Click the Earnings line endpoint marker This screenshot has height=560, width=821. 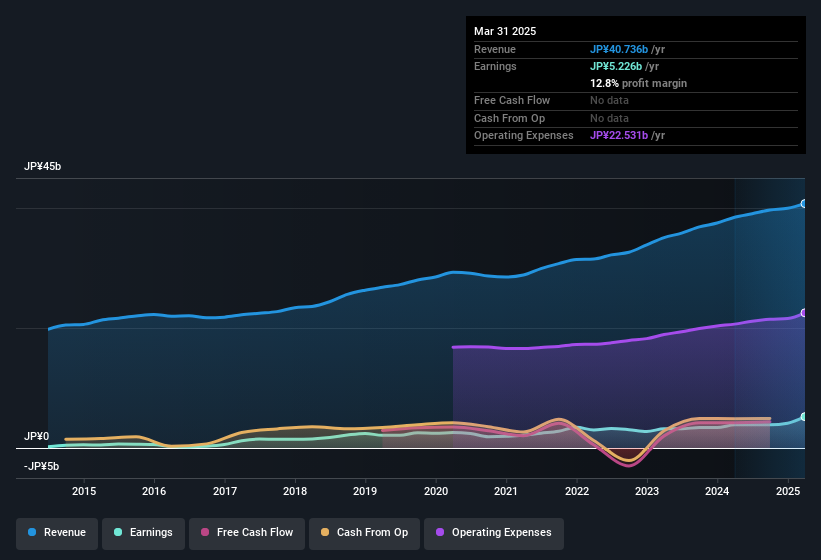804,417
